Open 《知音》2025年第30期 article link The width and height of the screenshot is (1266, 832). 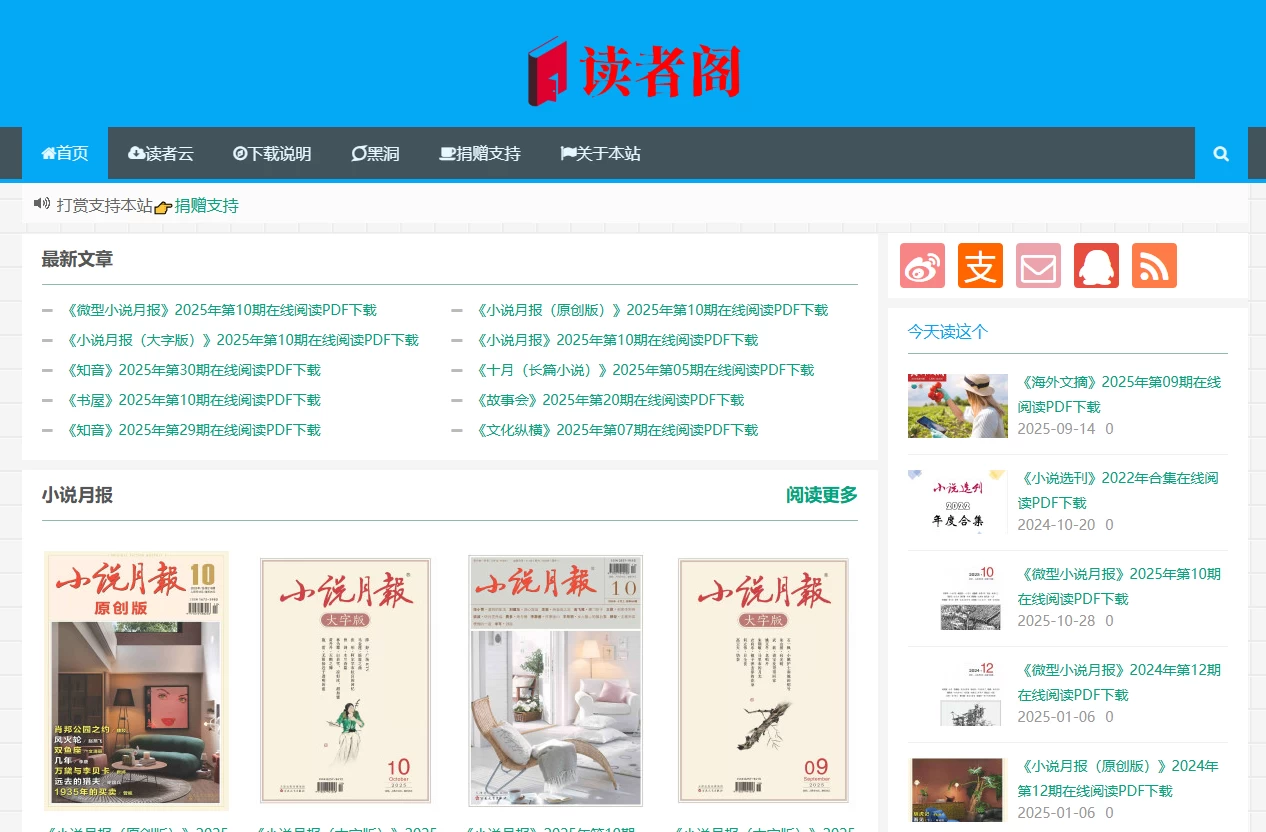point(195,369)
